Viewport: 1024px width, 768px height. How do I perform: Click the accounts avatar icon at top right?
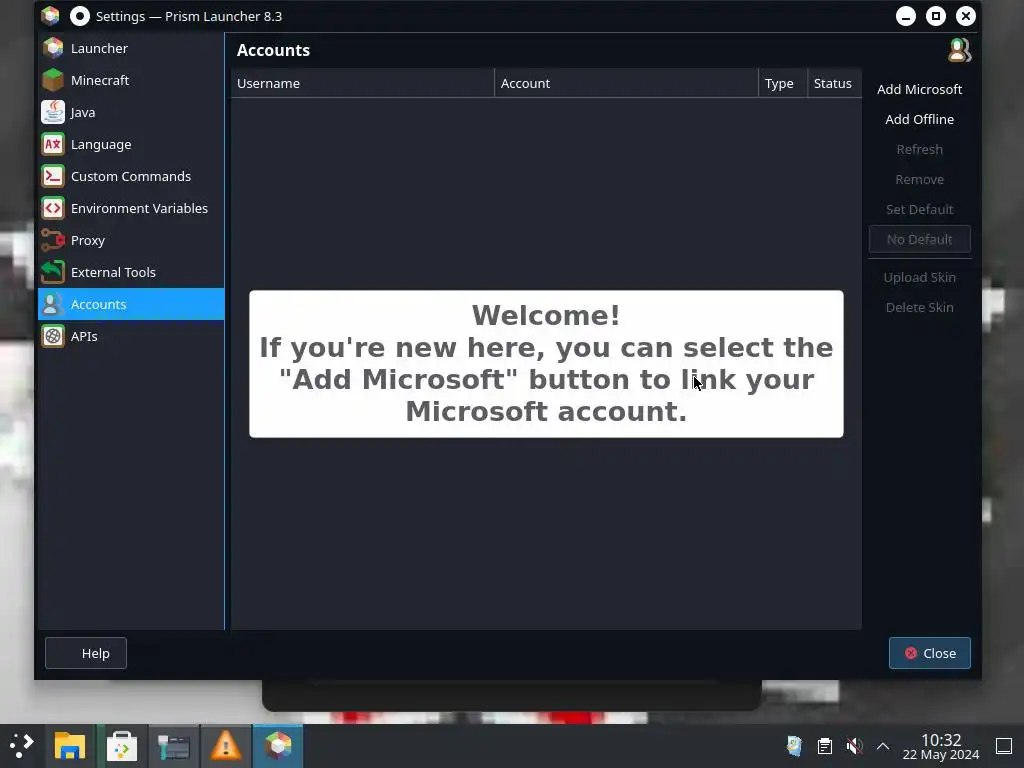pyautogui.click(x=959, y=50)
